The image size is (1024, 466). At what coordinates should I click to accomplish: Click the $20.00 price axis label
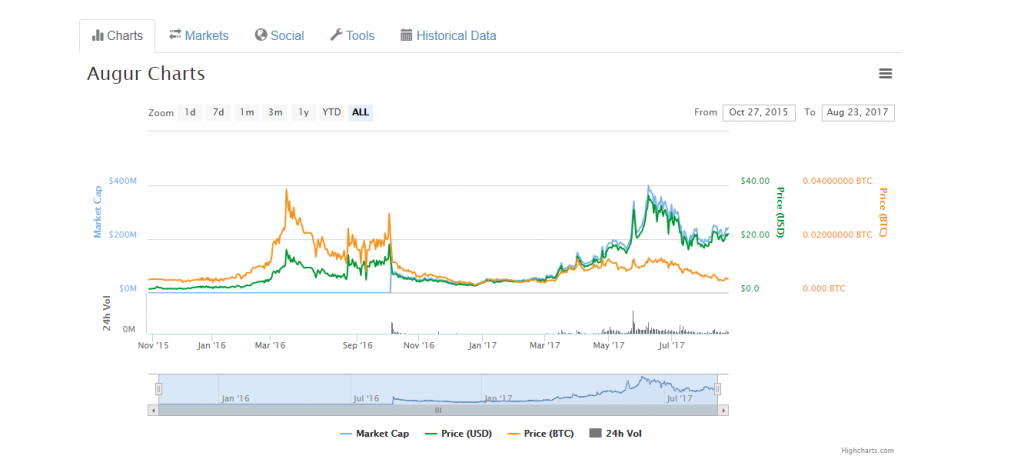tap(755, 234)
